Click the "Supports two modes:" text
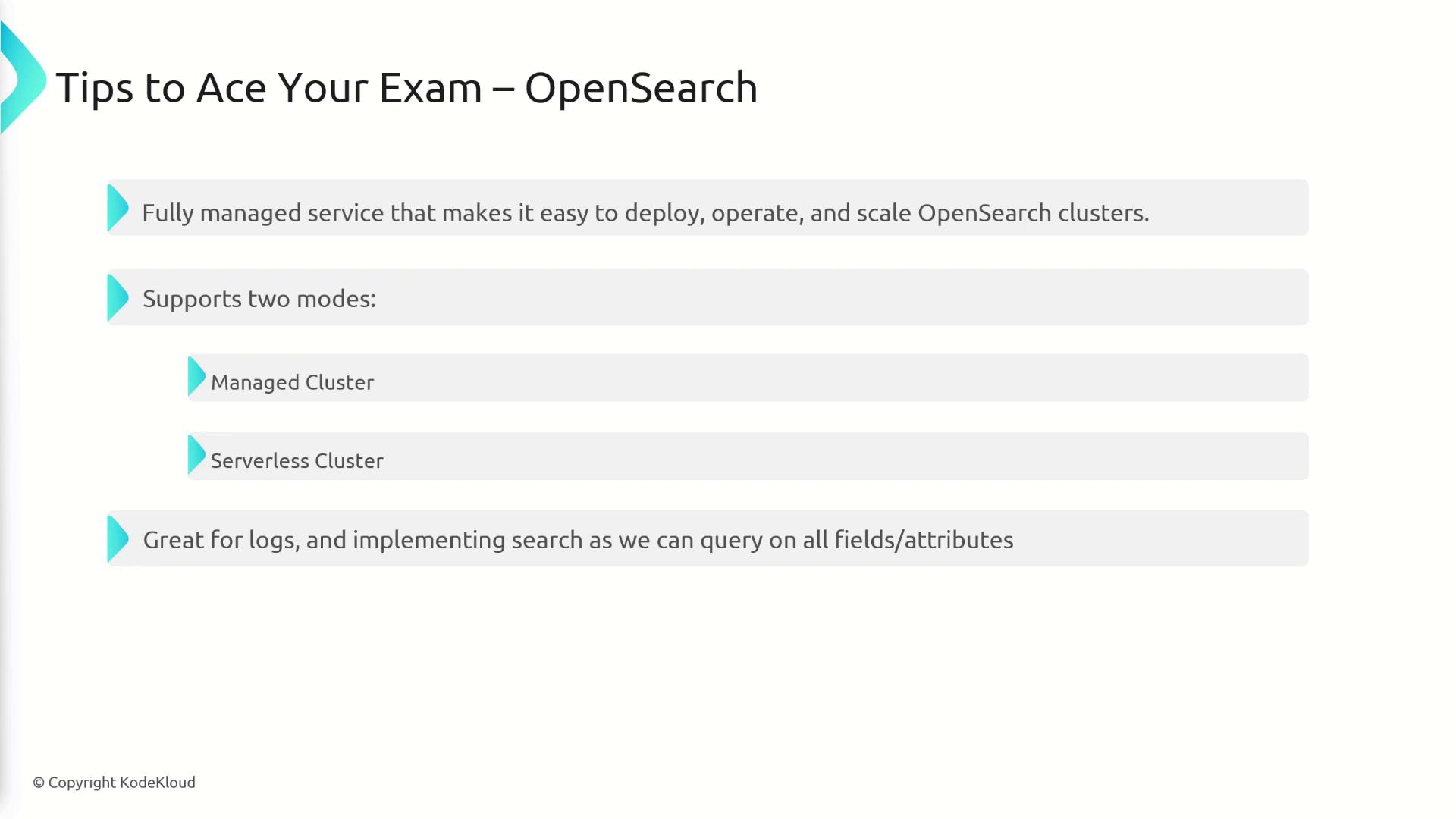The image size is (1456, 819). tap(259, 299)
